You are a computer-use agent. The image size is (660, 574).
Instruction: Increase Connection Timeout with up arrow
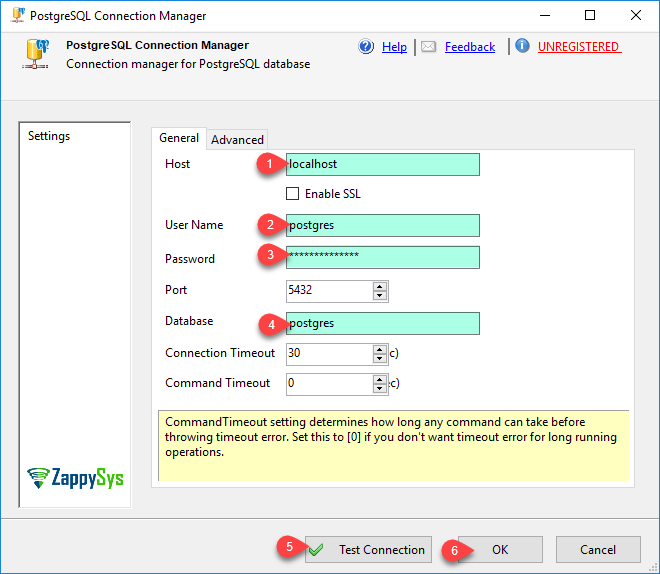(380, 350)
